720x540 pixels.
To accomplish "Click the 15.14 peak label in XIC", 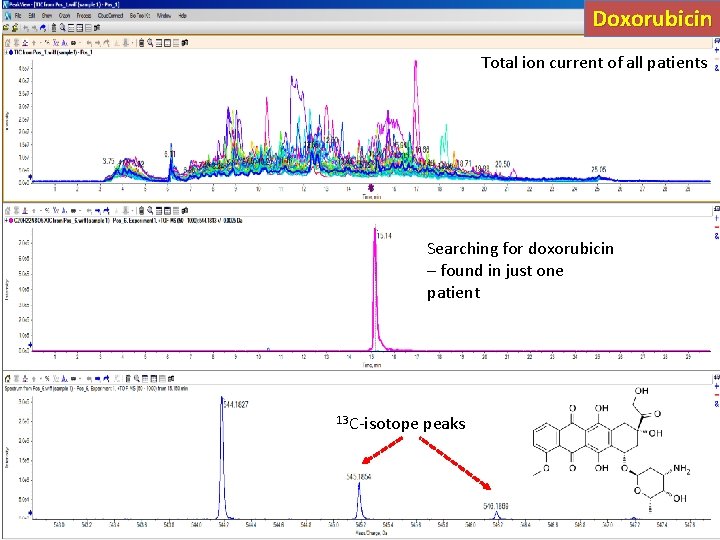I will 384,236.
